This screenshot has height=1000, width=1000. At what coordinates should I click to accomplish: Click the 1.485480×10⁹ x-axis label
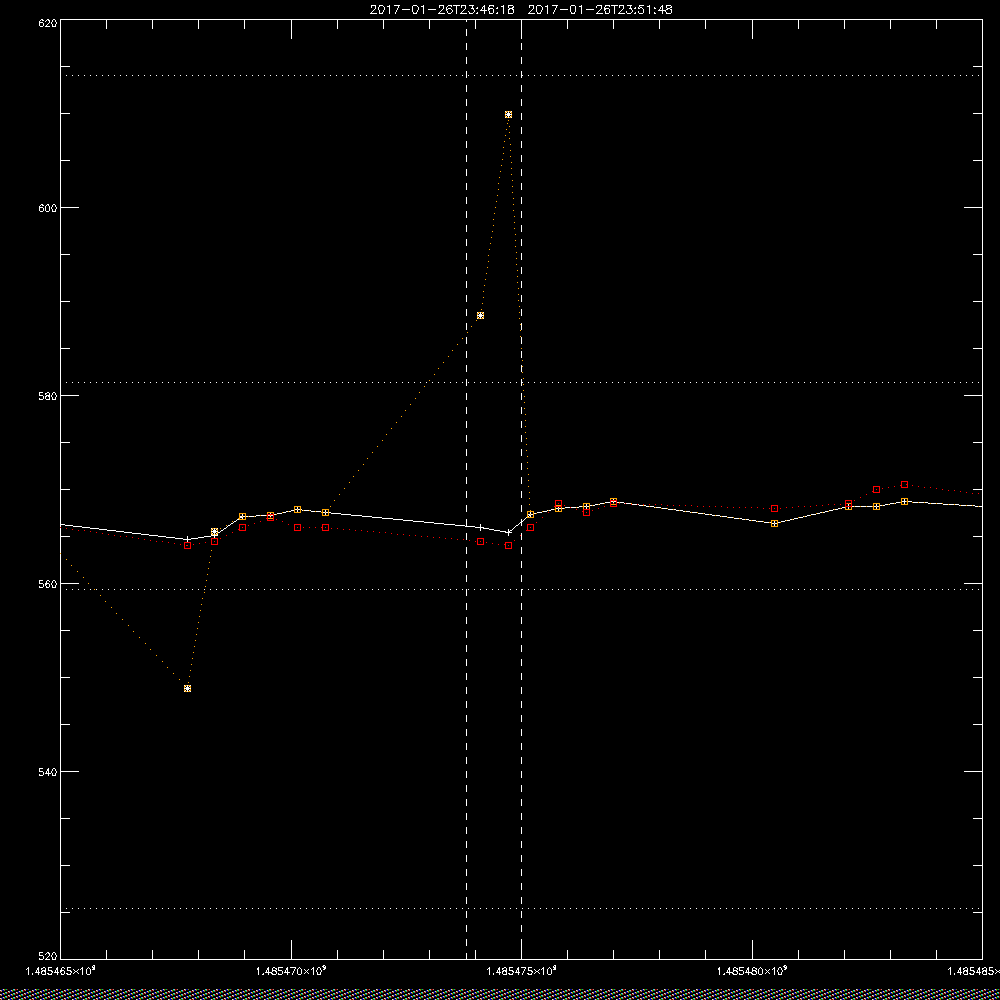point(753,971)
